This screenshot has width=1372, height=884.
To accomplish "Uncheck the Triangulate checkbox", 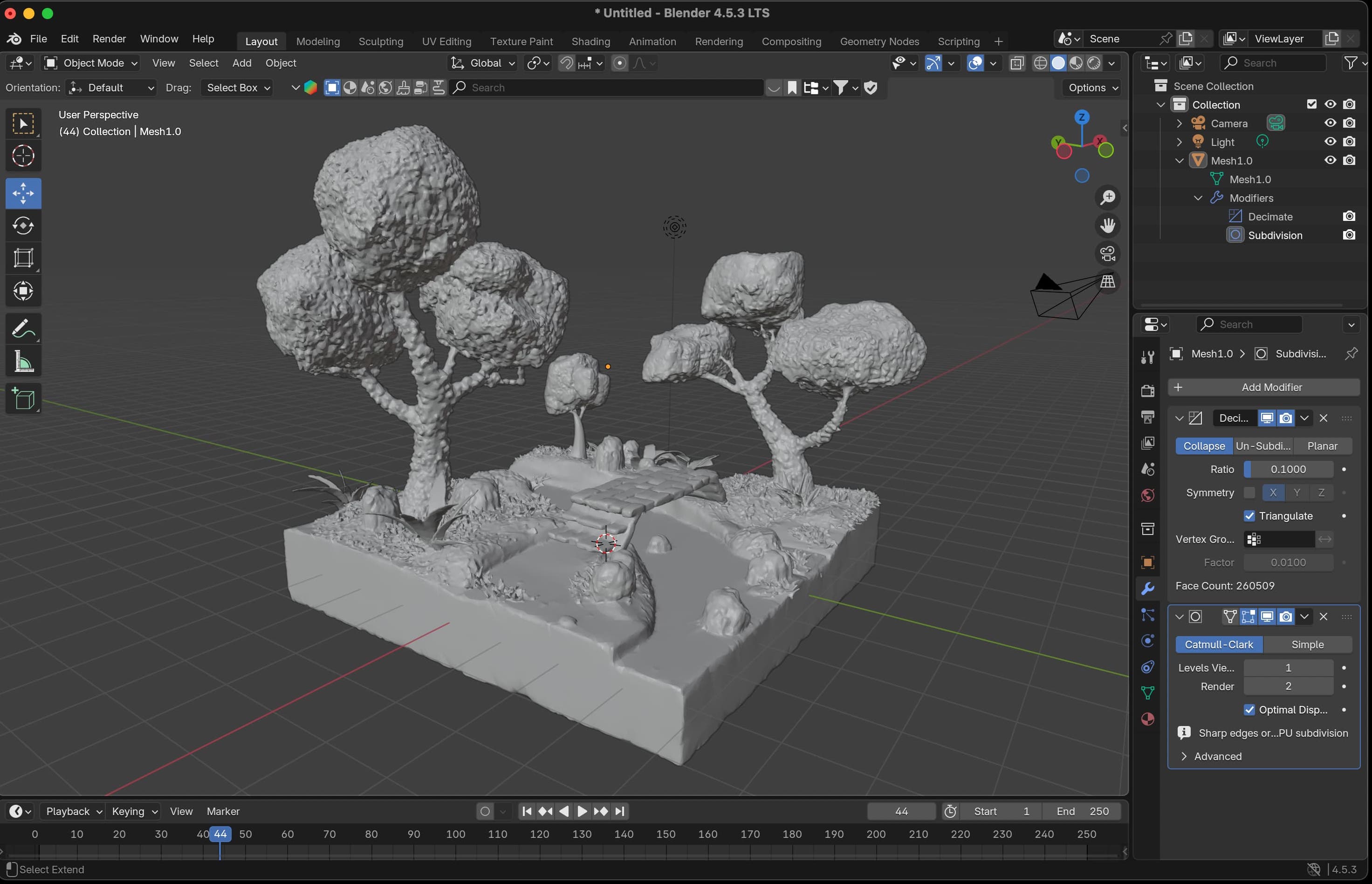I will 1249,516.
